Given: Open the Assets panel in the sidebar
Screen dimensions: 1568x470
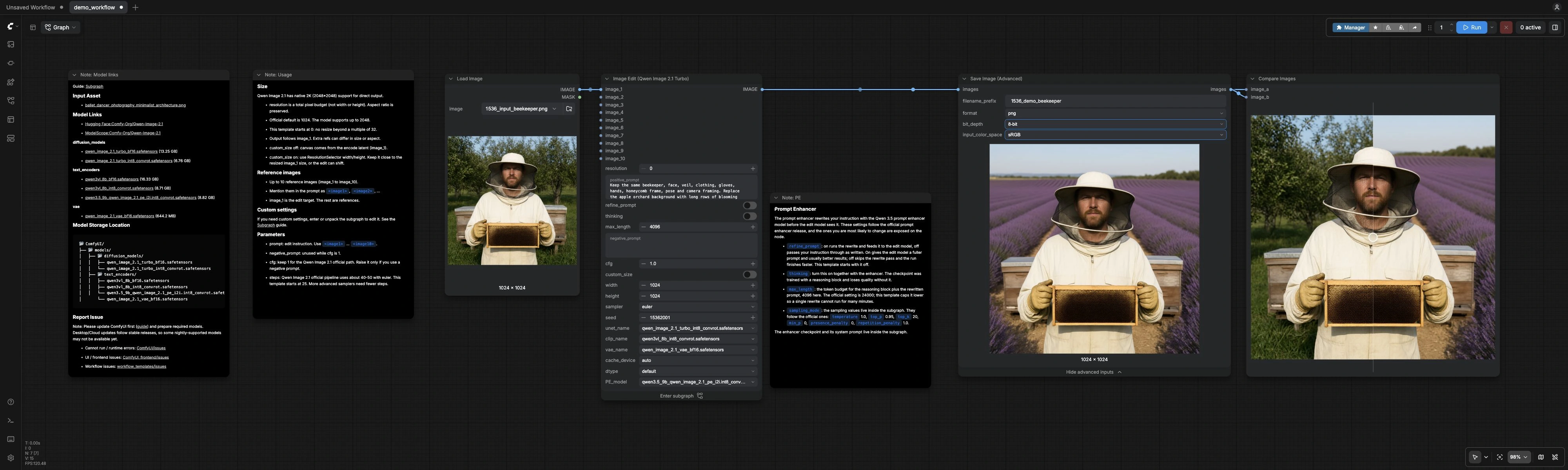Looking at the screenshot, I should pos(10,44).
